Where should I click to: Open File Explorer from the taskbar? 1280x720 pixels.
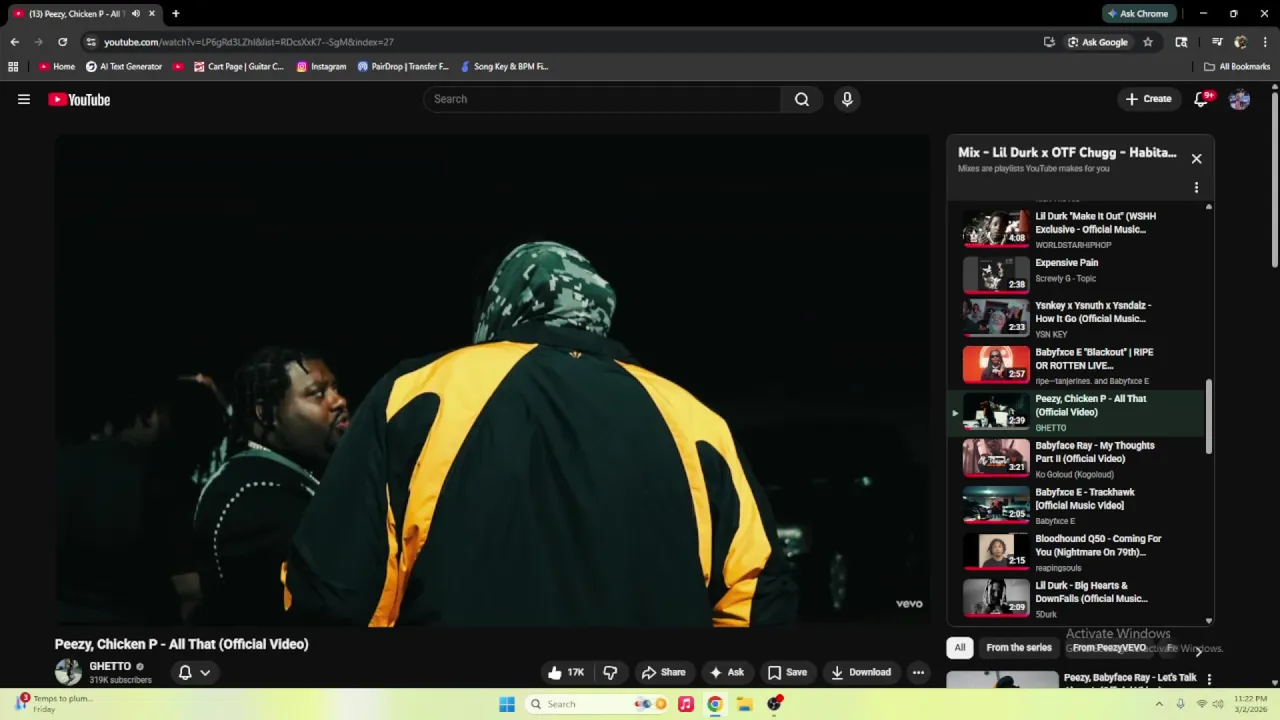coord(744,704)
